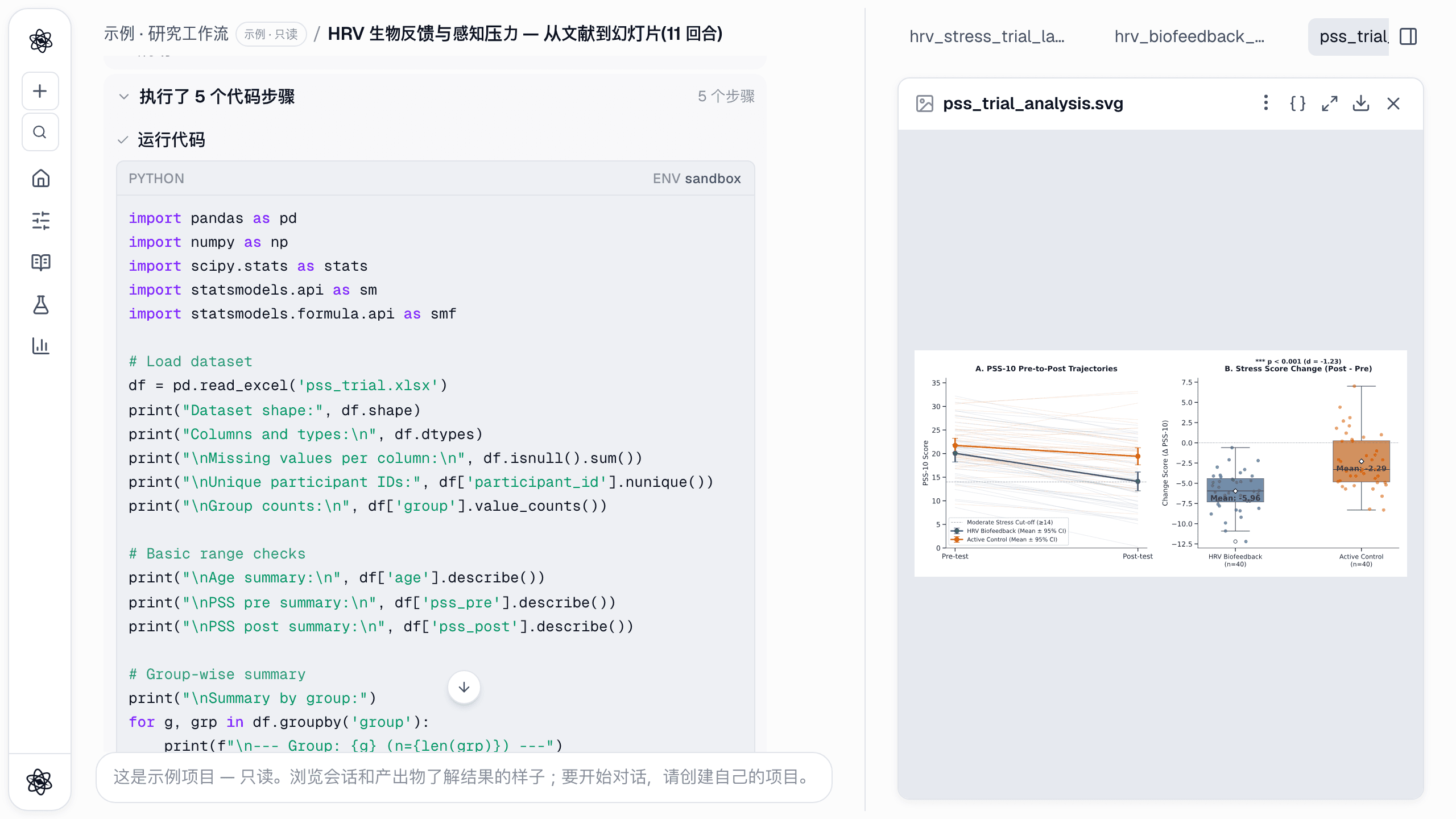Create a new item with plus button
1456x819 pixels.
[x=40, y=91]
